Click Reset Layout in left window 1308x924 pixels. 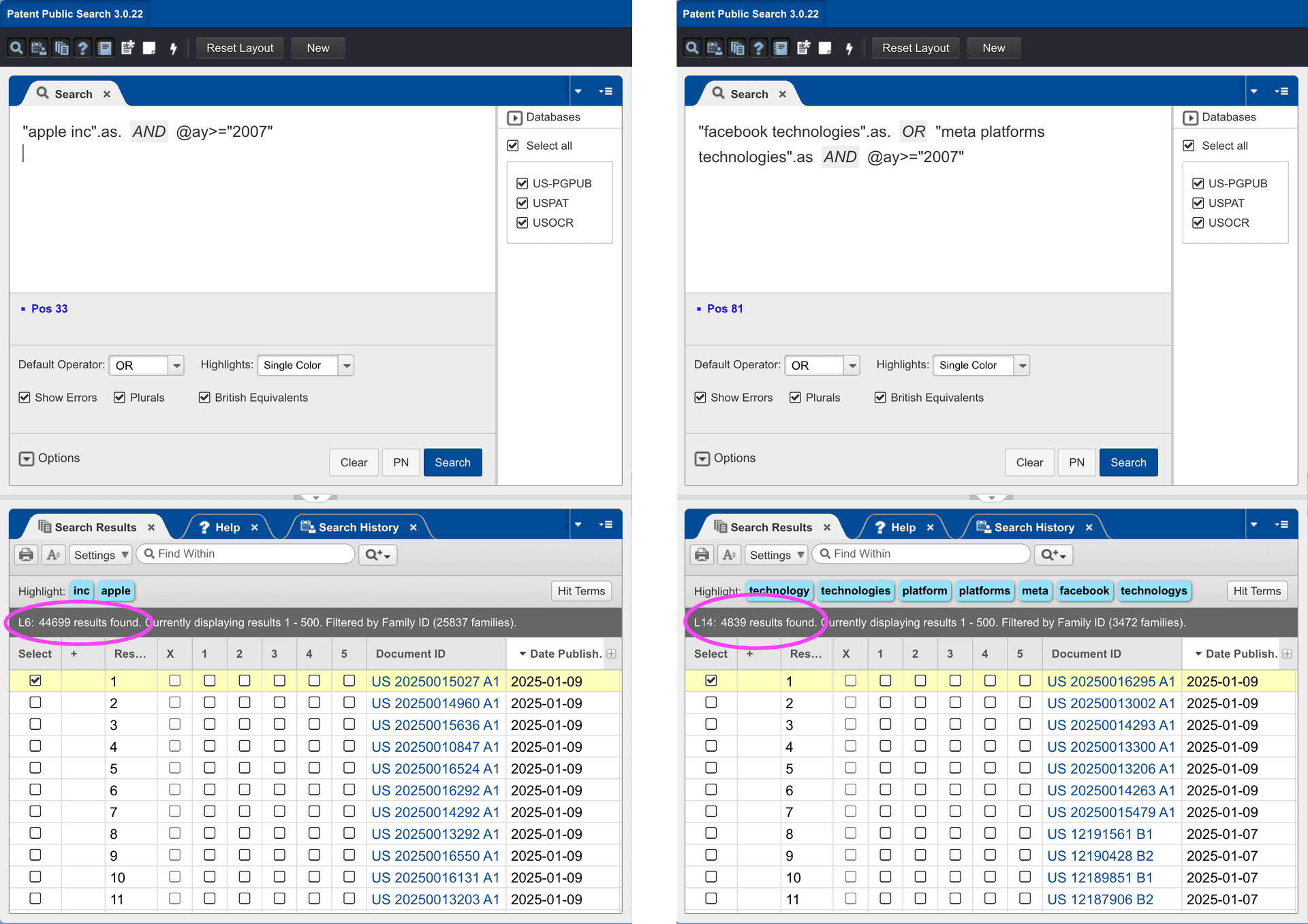click(240, 48)
